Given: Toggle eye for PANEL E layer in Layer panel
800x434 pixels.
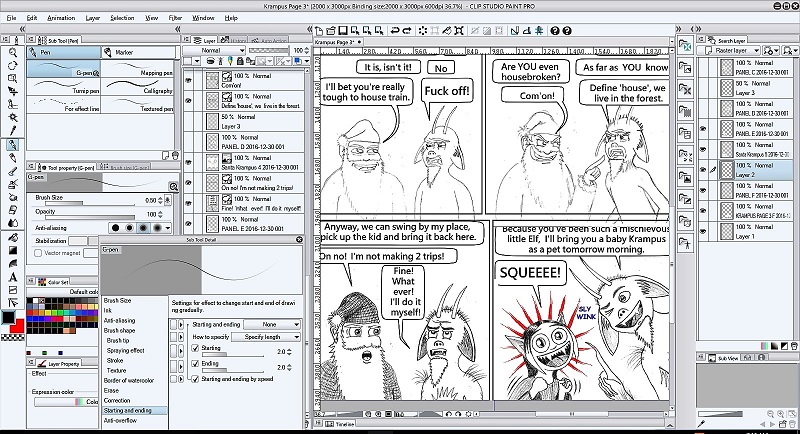Looking at the screenshot, I should click(x=188, y=224).
